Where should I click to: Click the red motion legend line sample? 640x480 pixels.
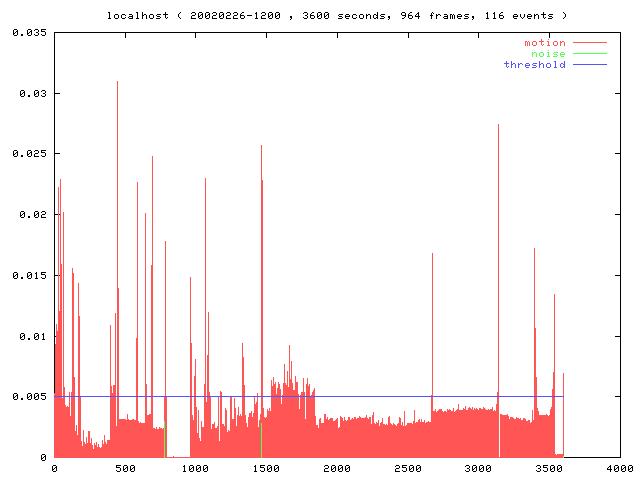[590, 43]
